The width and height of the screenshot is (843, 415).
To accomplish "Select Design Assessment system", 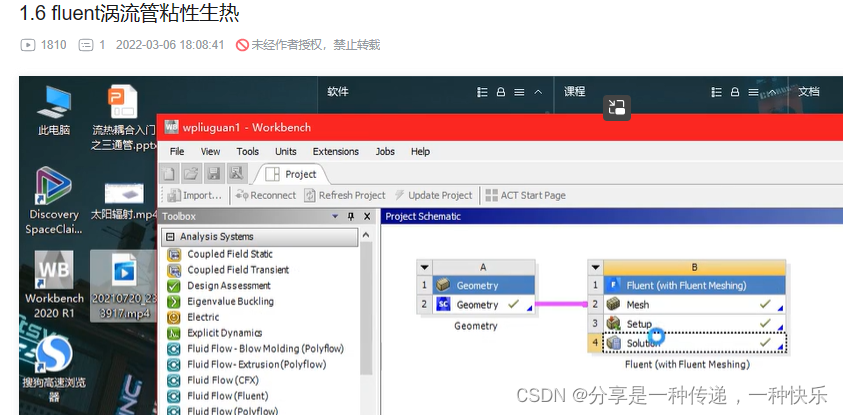I will pos(219,285).
